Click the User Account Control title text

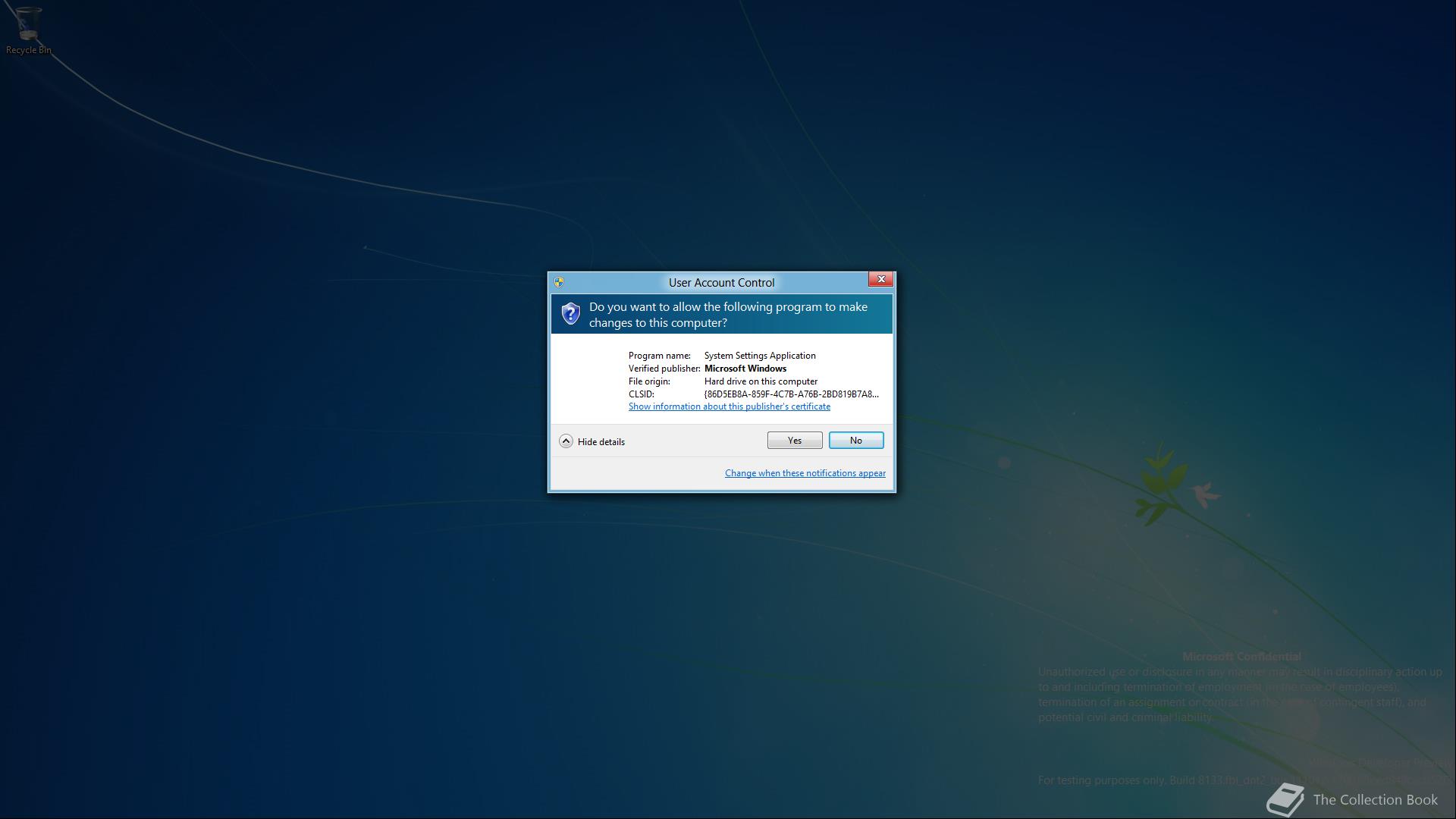coord(721,283)
